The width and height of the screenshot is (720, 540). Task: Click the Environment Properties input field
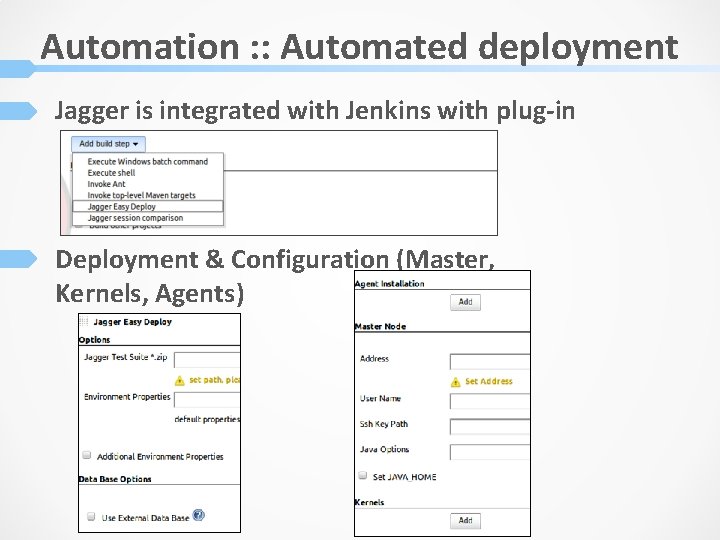coord(207,399)
